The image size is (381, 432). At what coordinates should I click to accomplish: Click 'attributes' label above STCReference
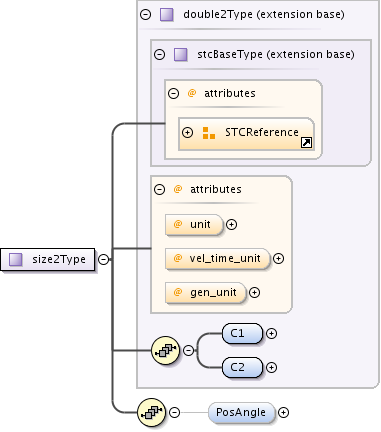230,93
